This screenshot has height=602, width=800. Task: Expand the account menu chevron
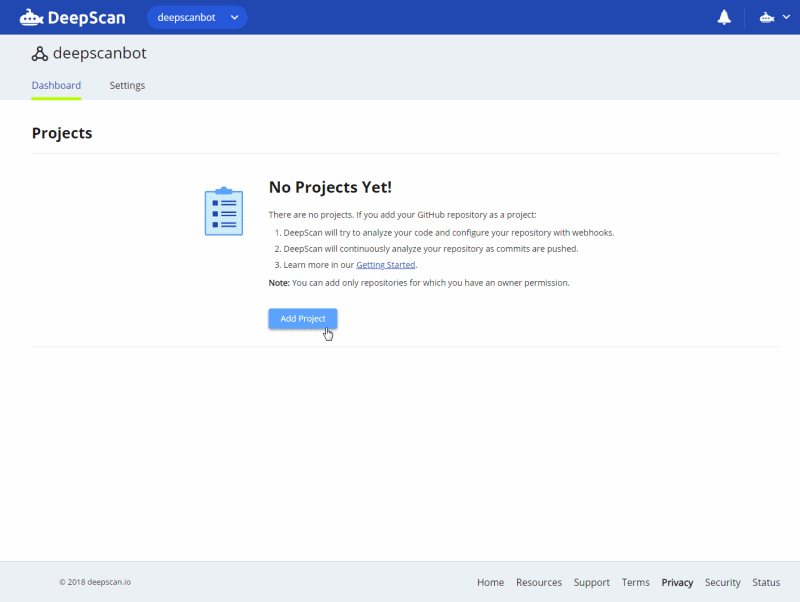786,17
